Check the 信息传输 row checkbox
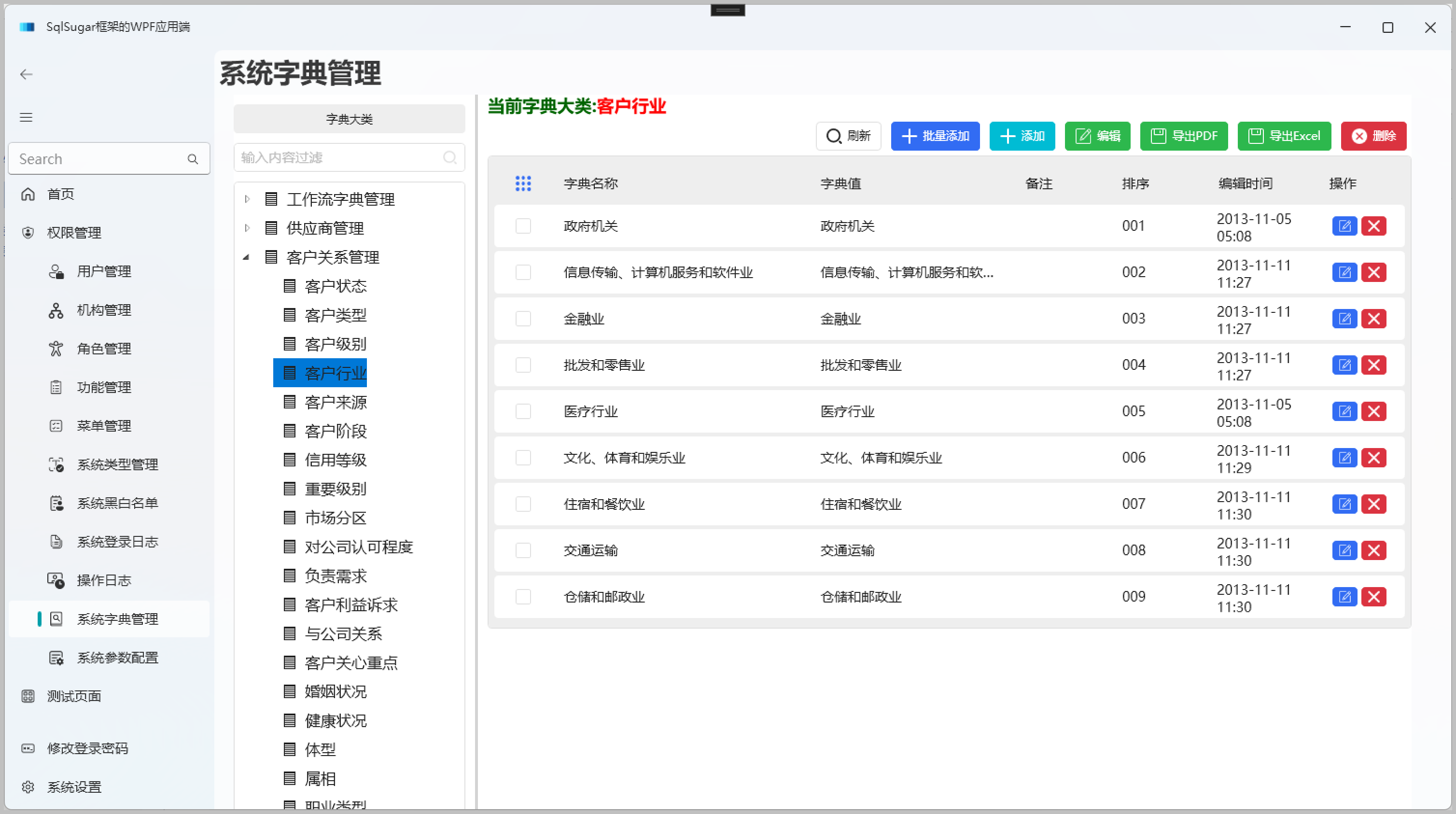The height and width of the screenshot is (814, 1456). pyautogui.click(x=523, y=272)
